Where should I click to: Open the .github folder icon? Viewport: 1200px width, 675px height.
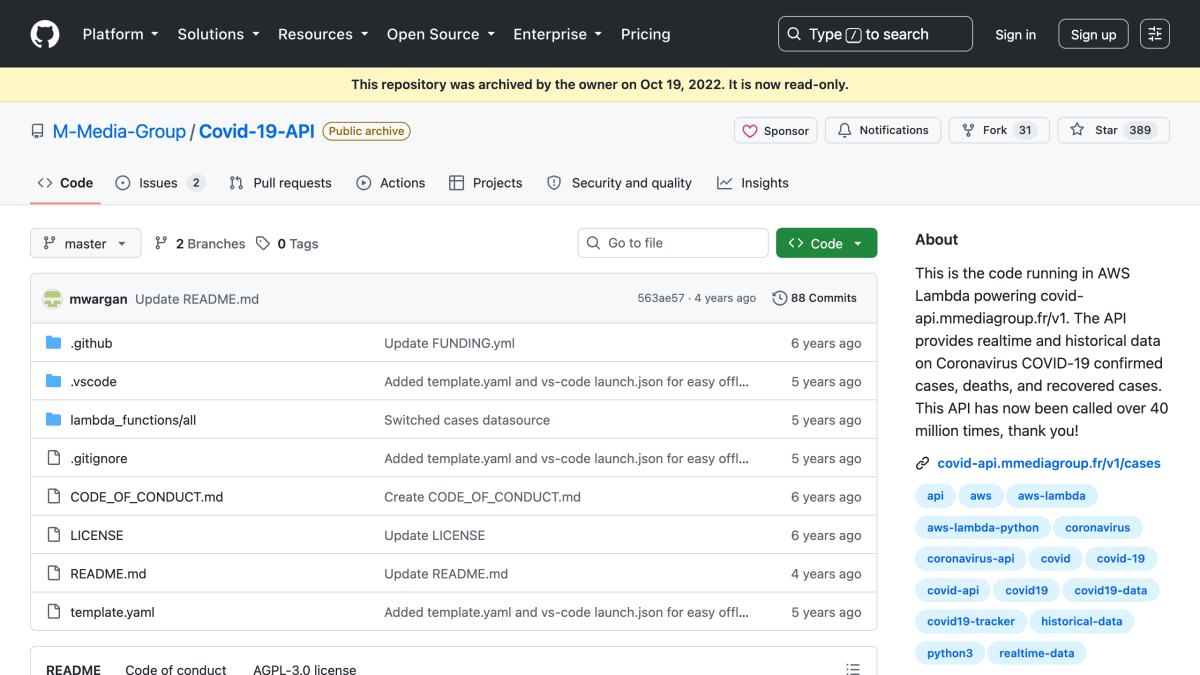click(x=54, y=343)
